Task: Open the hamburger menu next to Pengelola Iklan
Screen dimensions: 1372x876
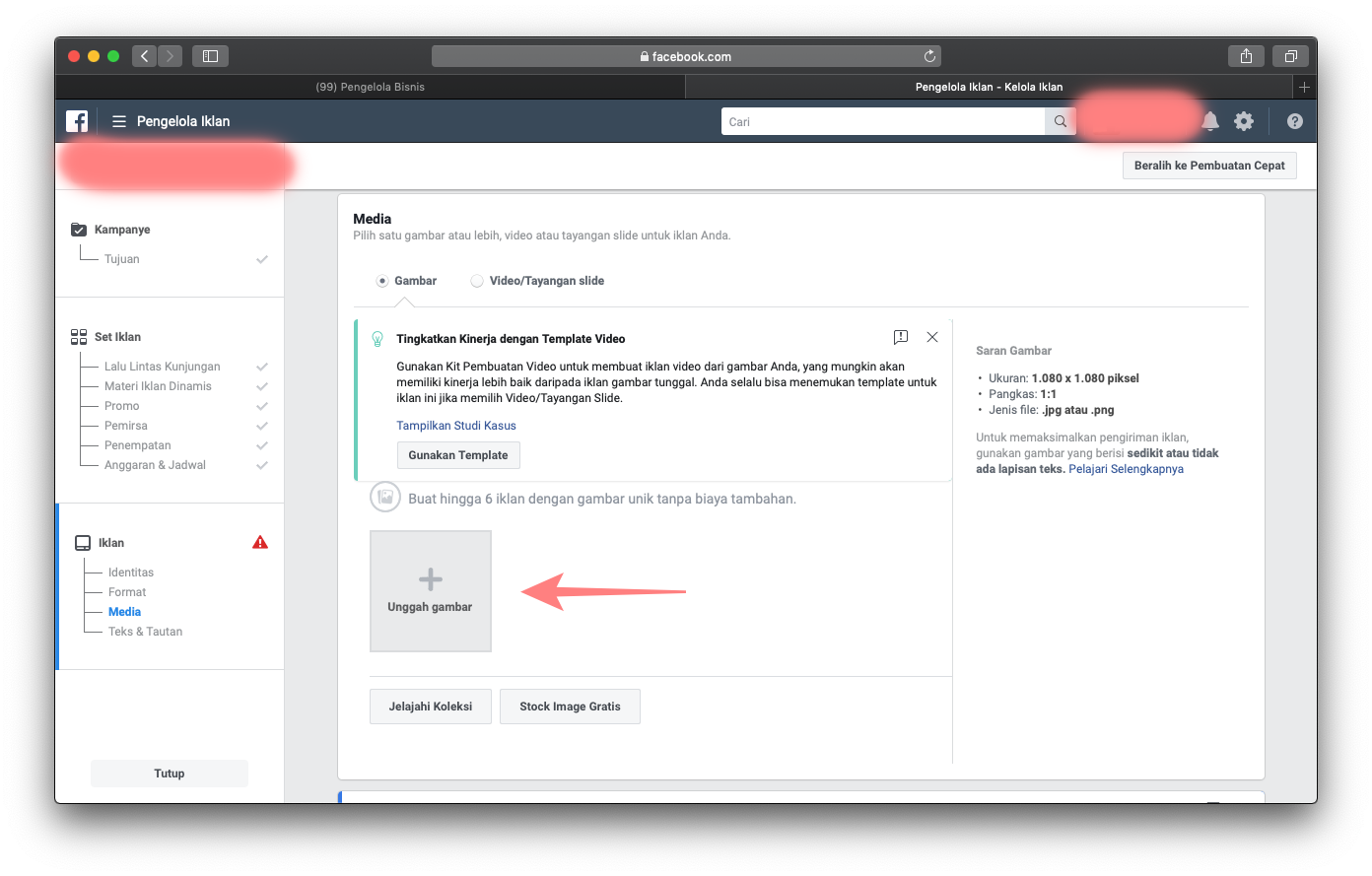Action: click(x=119, y=121)
